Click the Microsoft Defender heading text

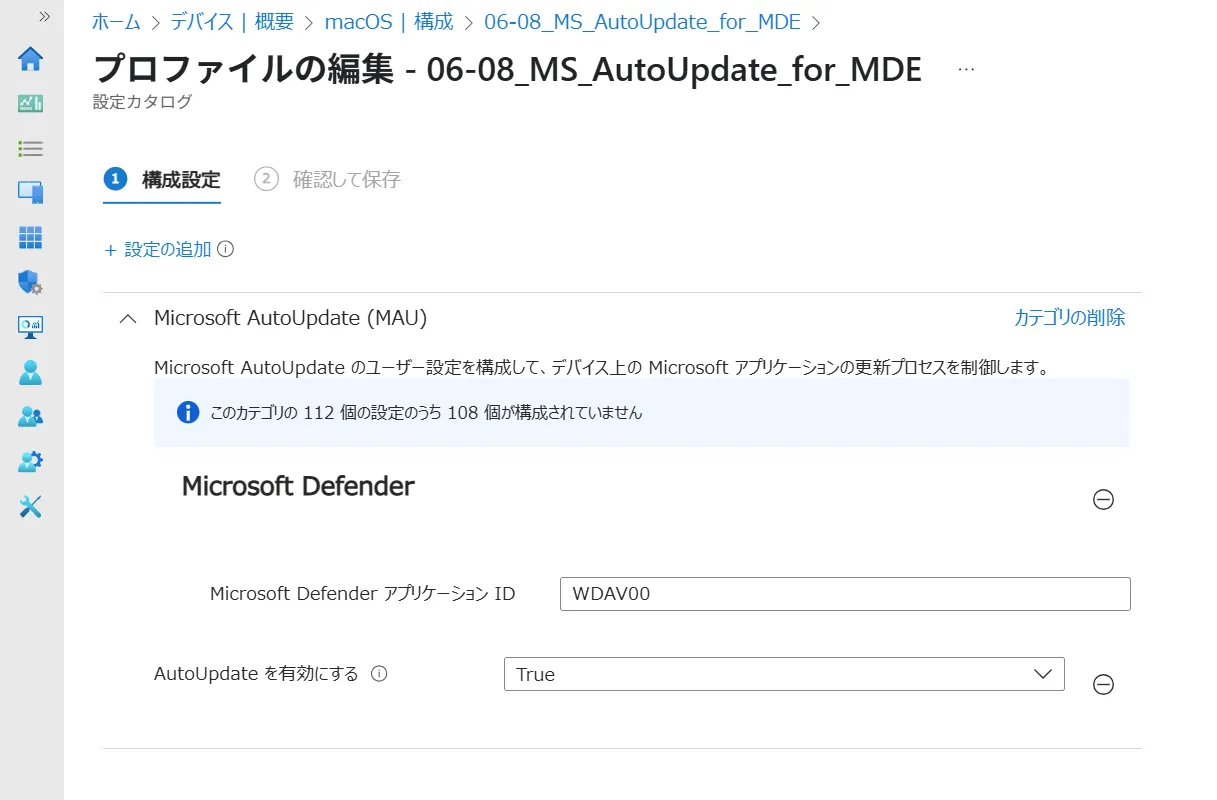[x=298, y=487]
